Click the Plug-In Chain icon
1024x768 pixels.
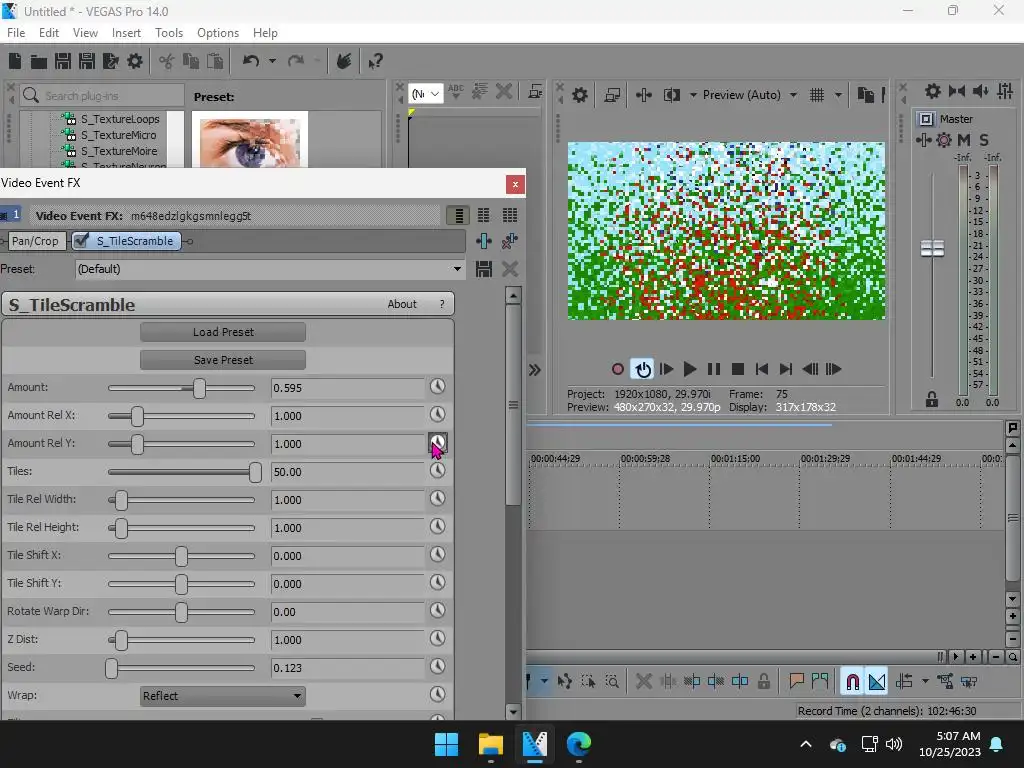[x=484, y=241]
